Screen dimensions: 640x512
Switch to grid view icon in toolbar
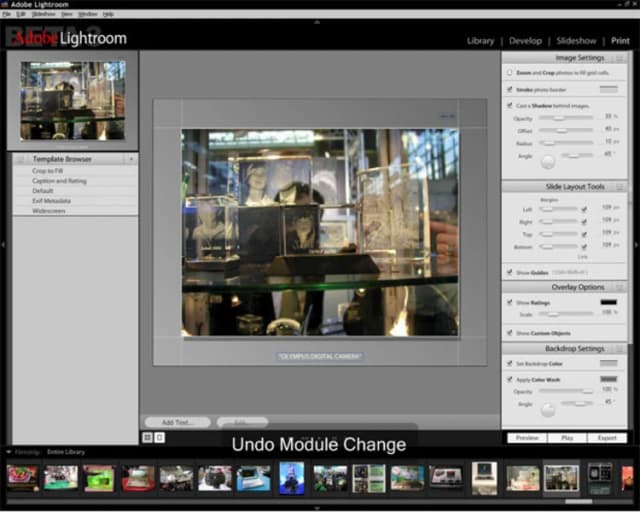click(x=147, y=438)
